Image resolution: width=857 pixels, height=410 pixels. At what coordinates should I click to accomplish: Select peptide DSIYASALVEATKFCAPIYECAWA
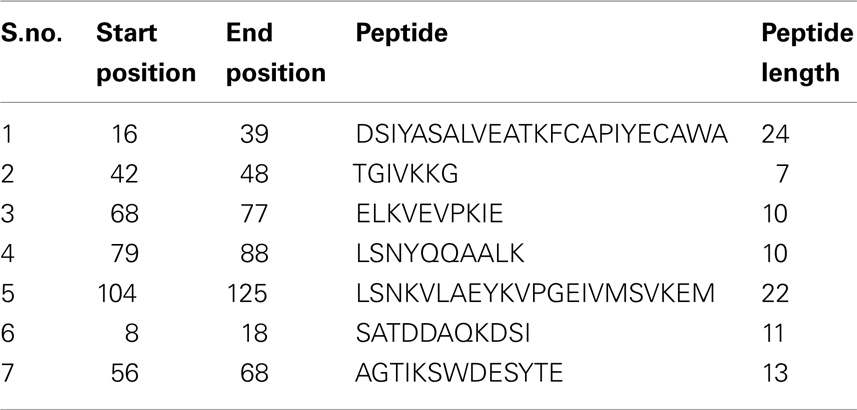541,134
